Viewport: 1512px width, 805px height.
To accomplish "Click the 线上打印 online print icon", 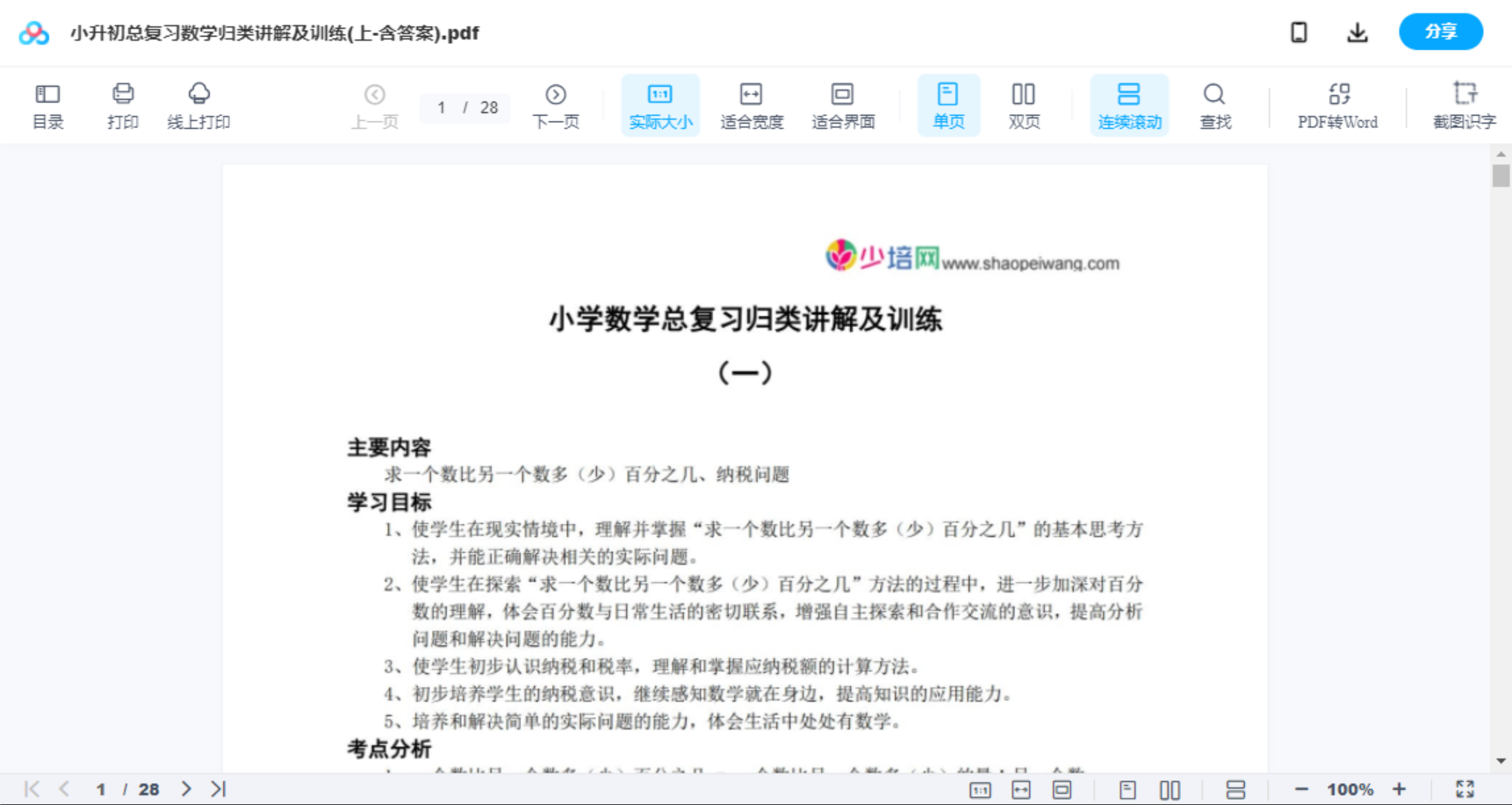I will [198, 104].
